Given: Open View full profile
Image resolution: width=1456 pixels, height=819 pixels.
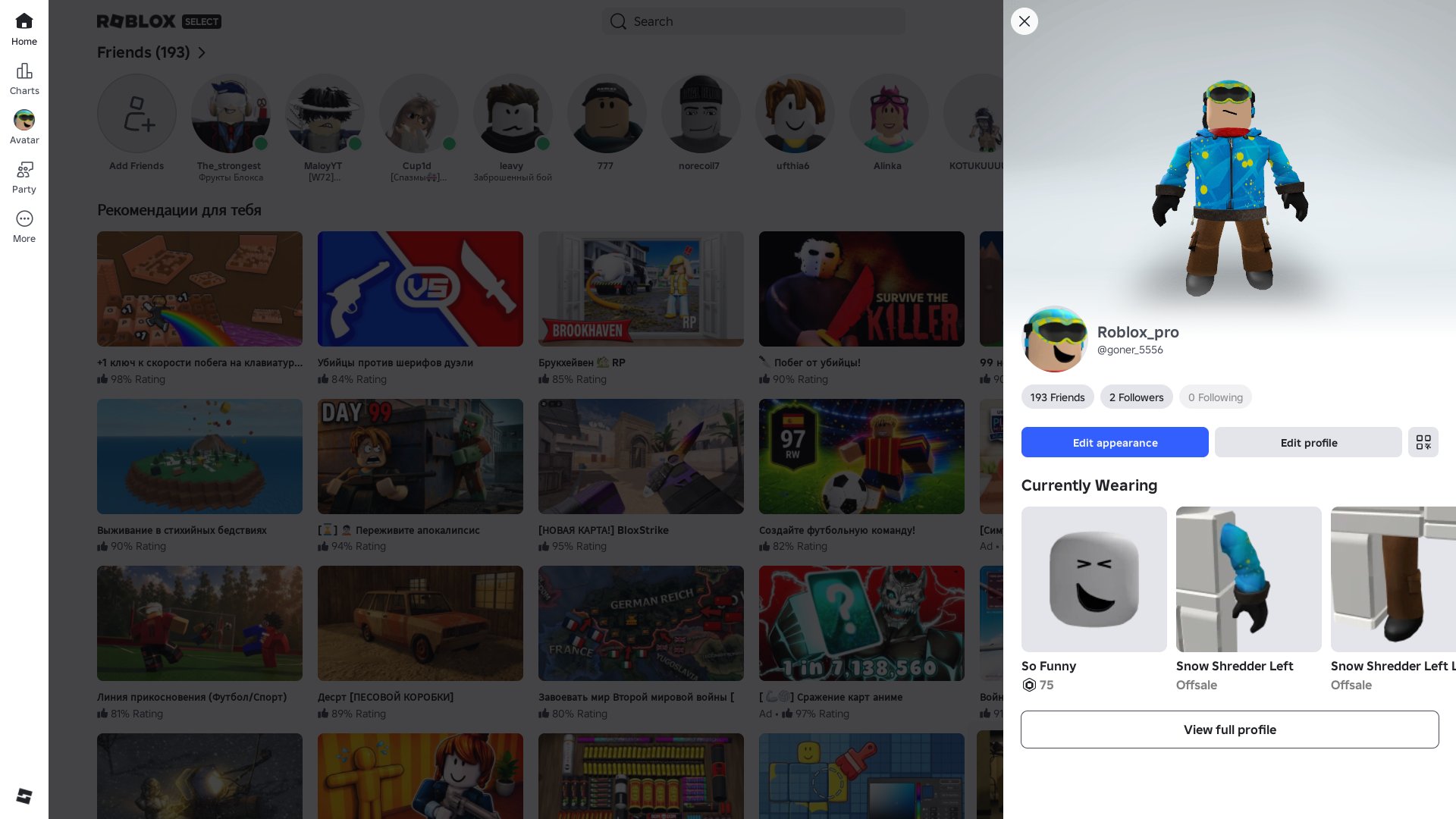Looking at the screenshot, I should pos(1229,730).
